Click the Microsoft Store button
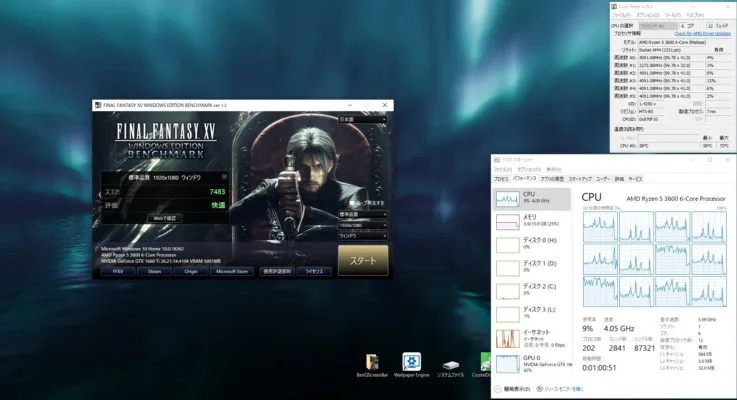The image size is (737, 400). click(x=232, y=271)
